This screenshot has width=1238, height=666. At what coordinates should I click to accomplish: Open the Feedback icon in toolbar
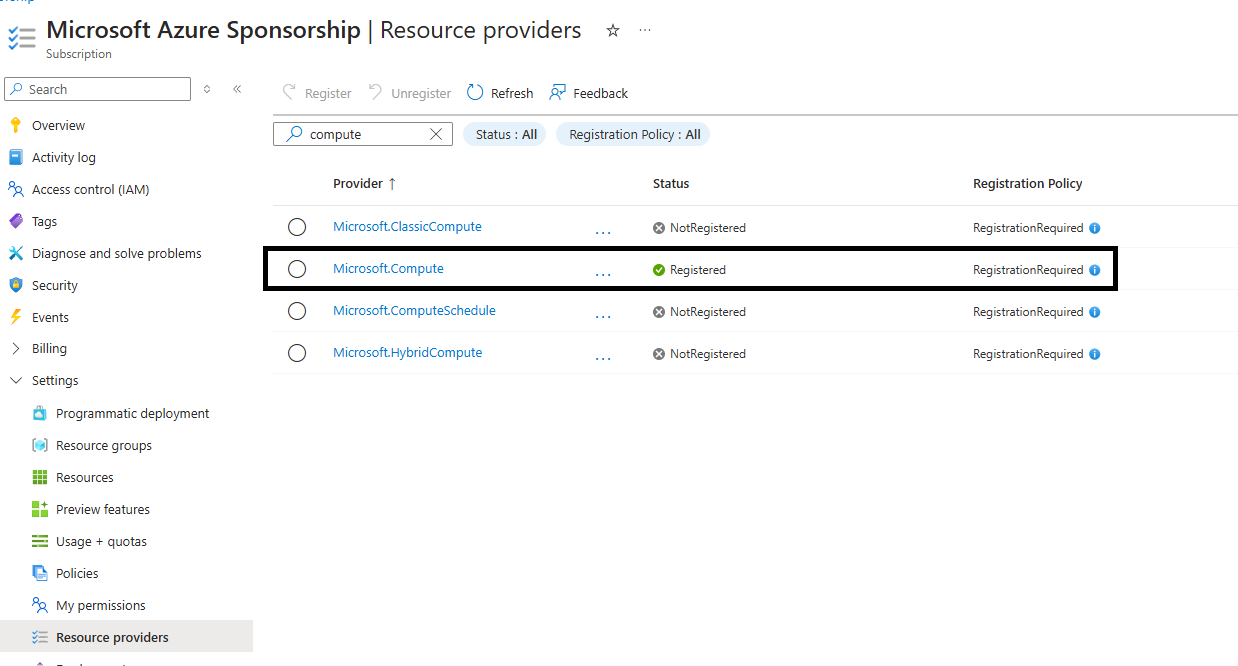point(558,93)
